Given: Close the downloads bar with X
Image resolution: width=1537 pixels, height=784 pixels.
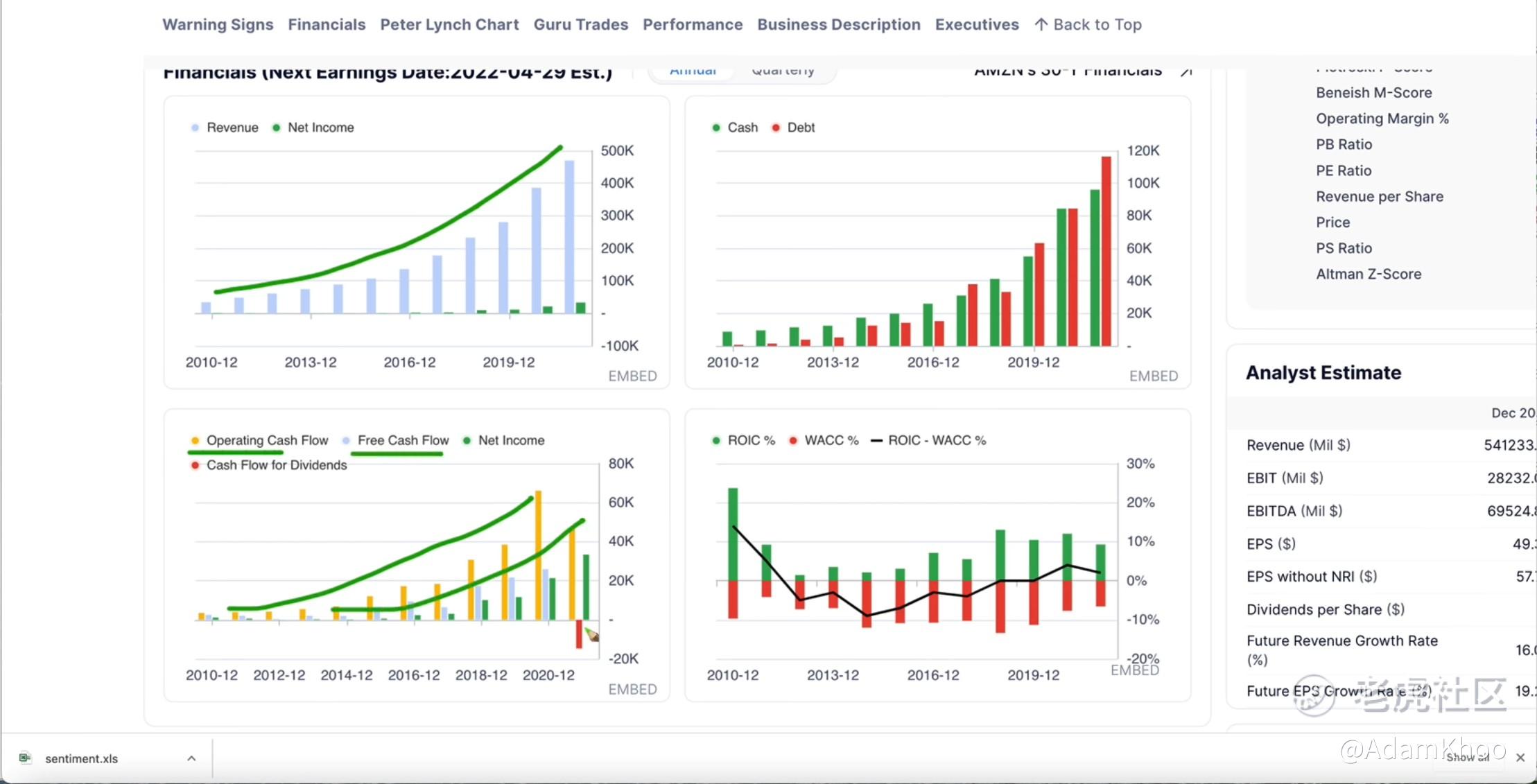Looking at the screenshot, I should tap(1520, 758).
